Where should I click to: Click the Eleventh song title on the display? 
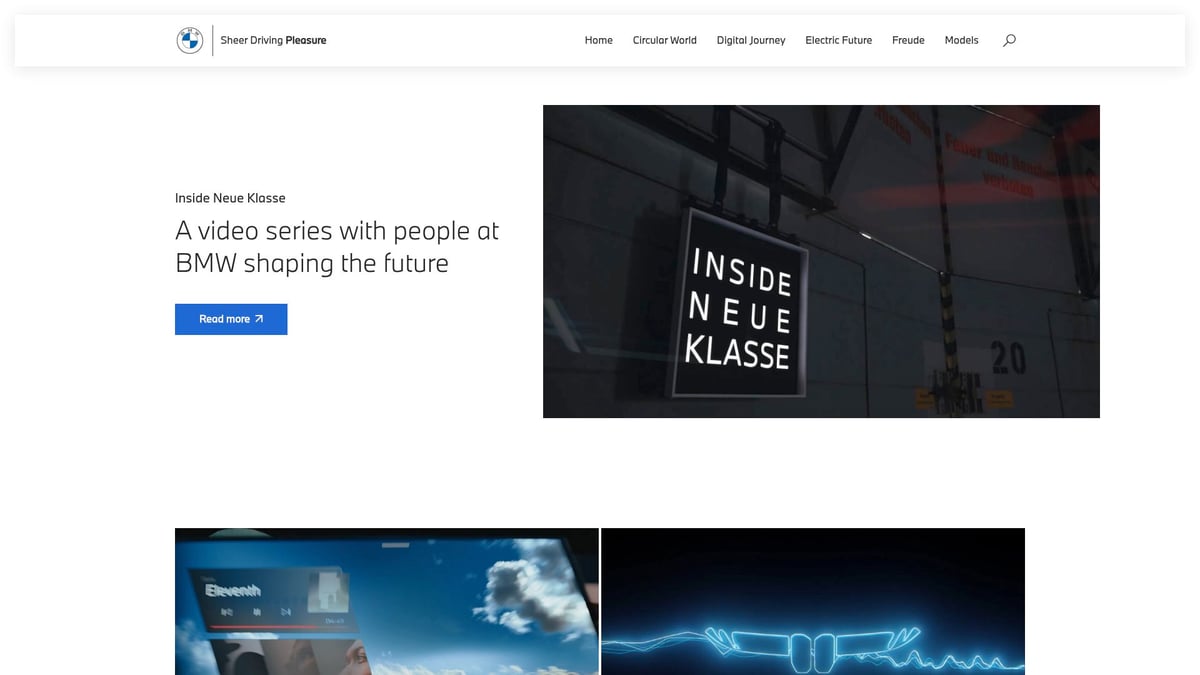(x=233, y=591)
